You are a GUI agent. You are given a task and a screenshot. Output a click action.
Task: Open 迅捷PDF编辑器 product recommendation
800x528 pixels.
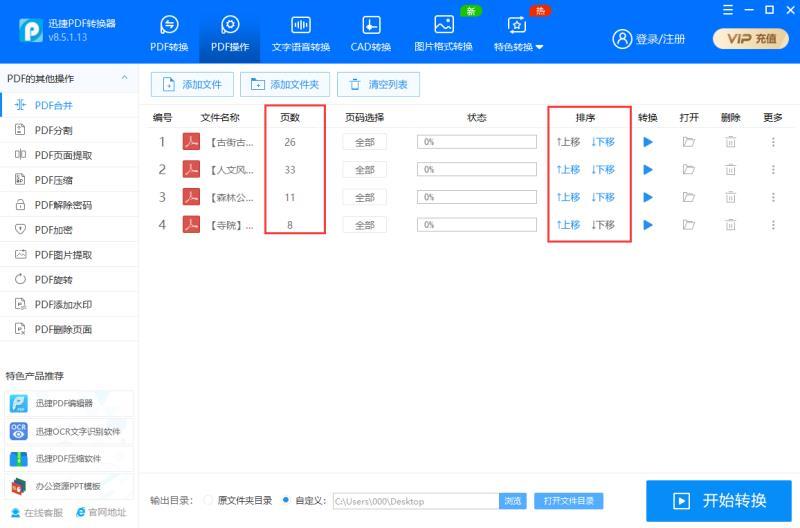click(x=69, y=404)
